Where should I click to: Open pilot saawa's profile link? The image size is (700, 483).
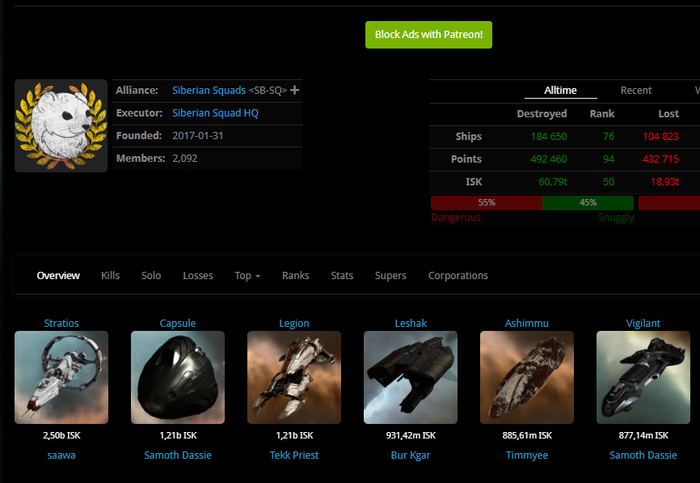(x=61, y=455)
